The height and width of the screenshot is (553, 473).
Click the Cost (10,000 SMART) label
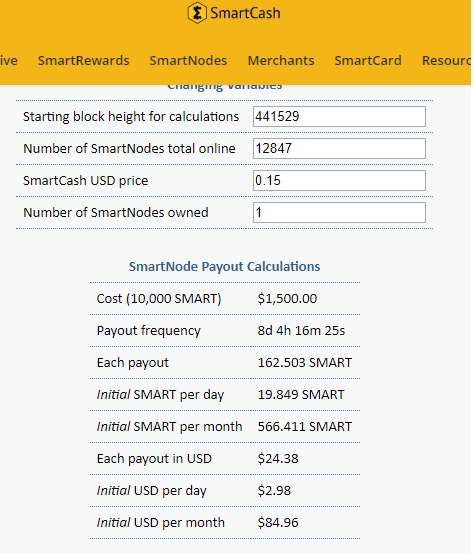pos(159,299)
